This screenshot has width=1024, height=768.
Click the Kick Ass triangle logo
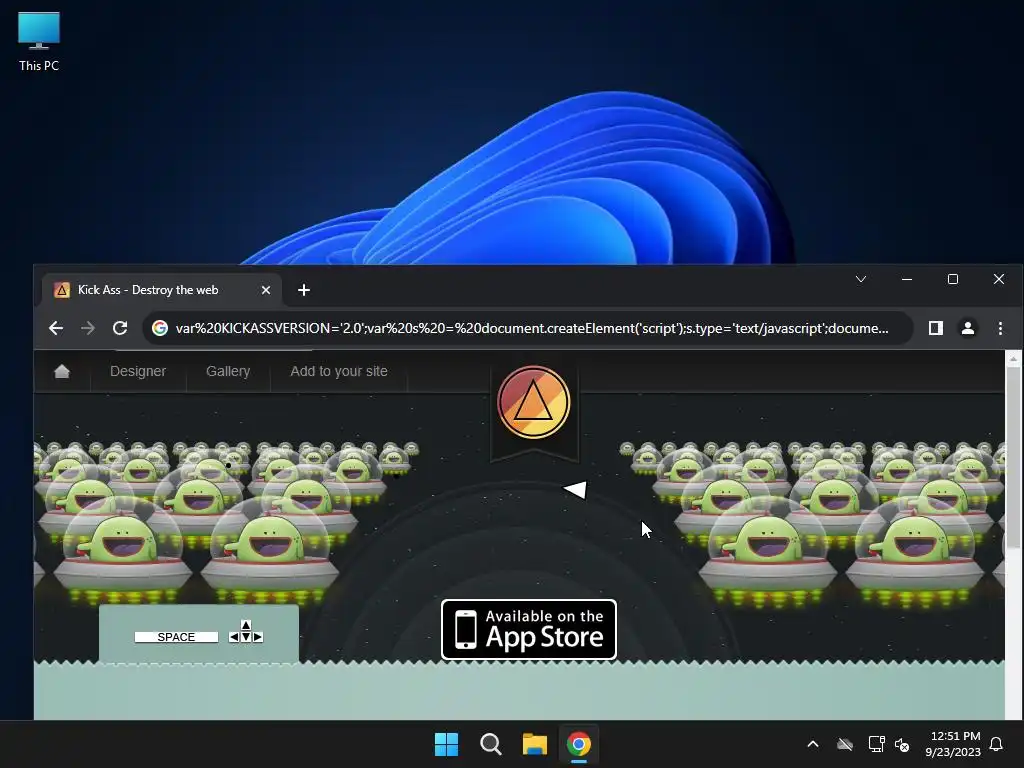pyautogui.click(x=534, y=402)
